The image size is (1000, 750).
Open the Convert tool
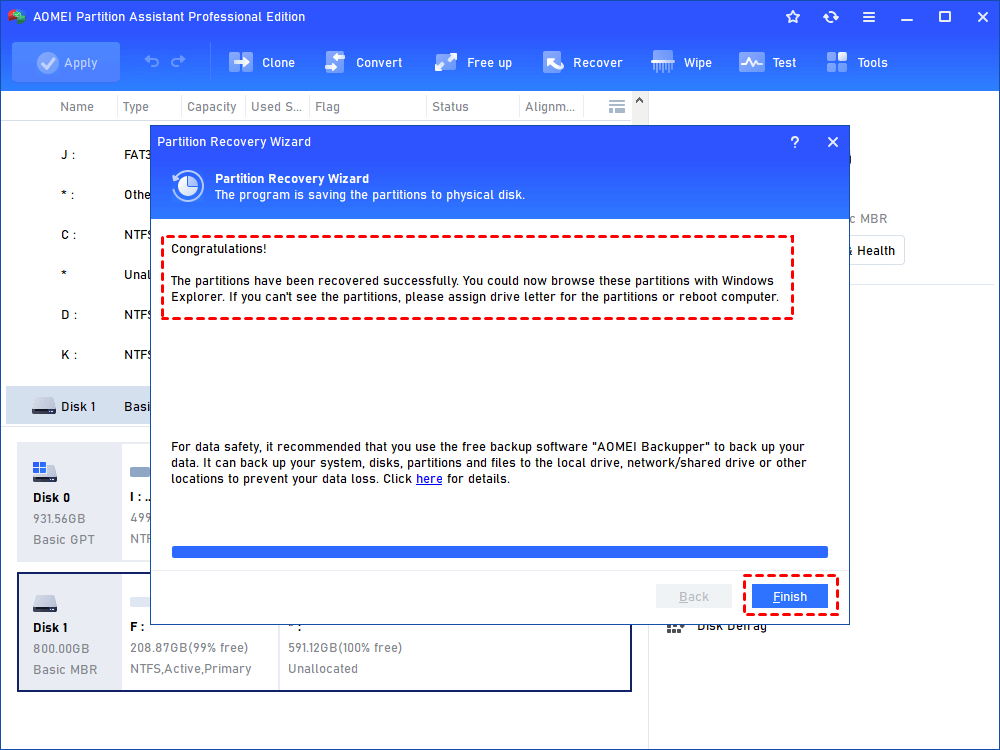pyautogui.click(x=364, y=62)
